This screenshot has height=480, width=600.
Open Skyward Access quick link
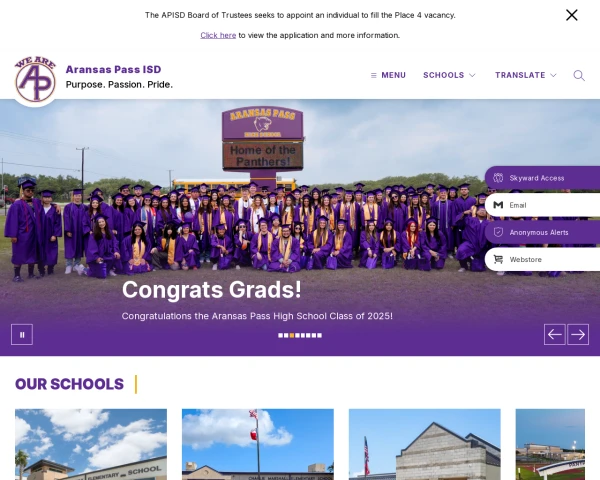(542, 178)
